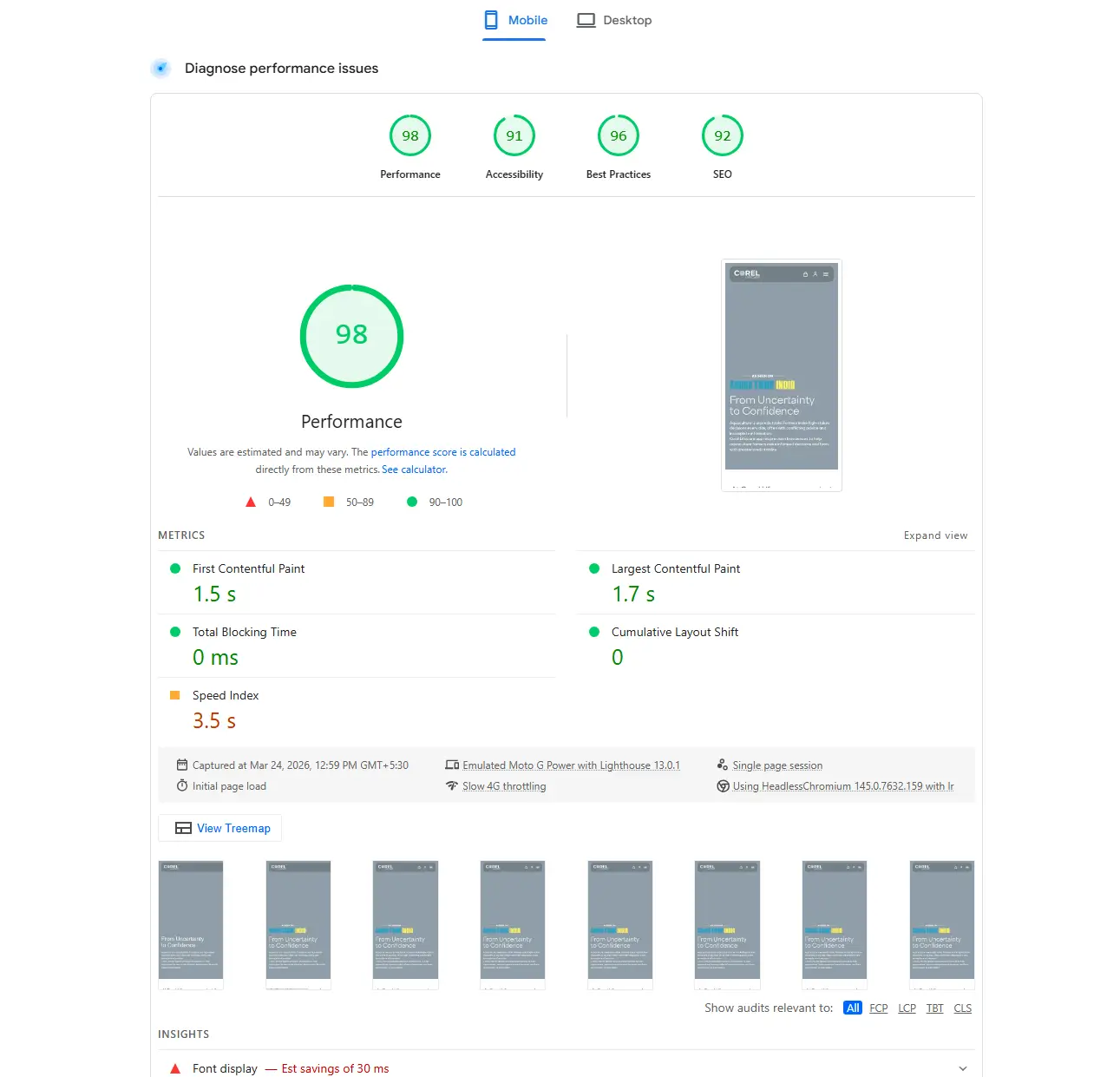Expand Emulated Moto G Power details
1120x1077 pixels.
point(570,765)
